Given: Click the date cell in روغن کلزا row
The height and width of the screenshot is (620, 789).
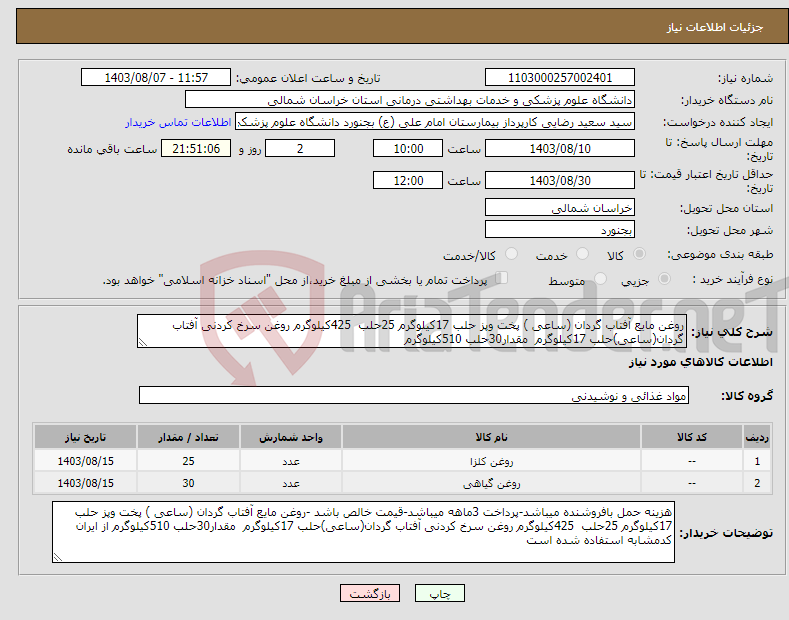Looking at the screenshot, I should (x=85, y=461).
